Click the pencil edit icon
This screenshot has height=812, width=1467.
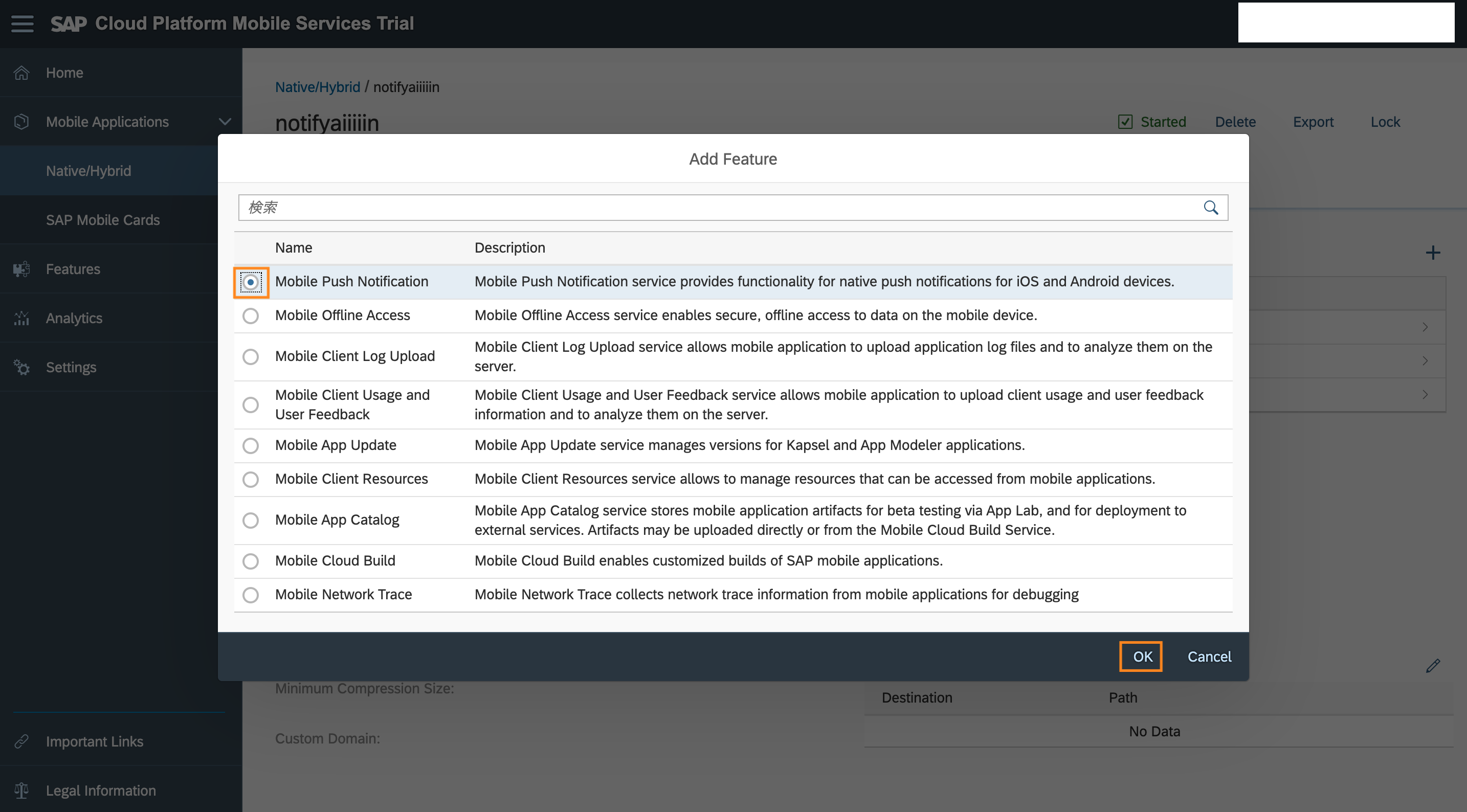tap(1433, 666)
